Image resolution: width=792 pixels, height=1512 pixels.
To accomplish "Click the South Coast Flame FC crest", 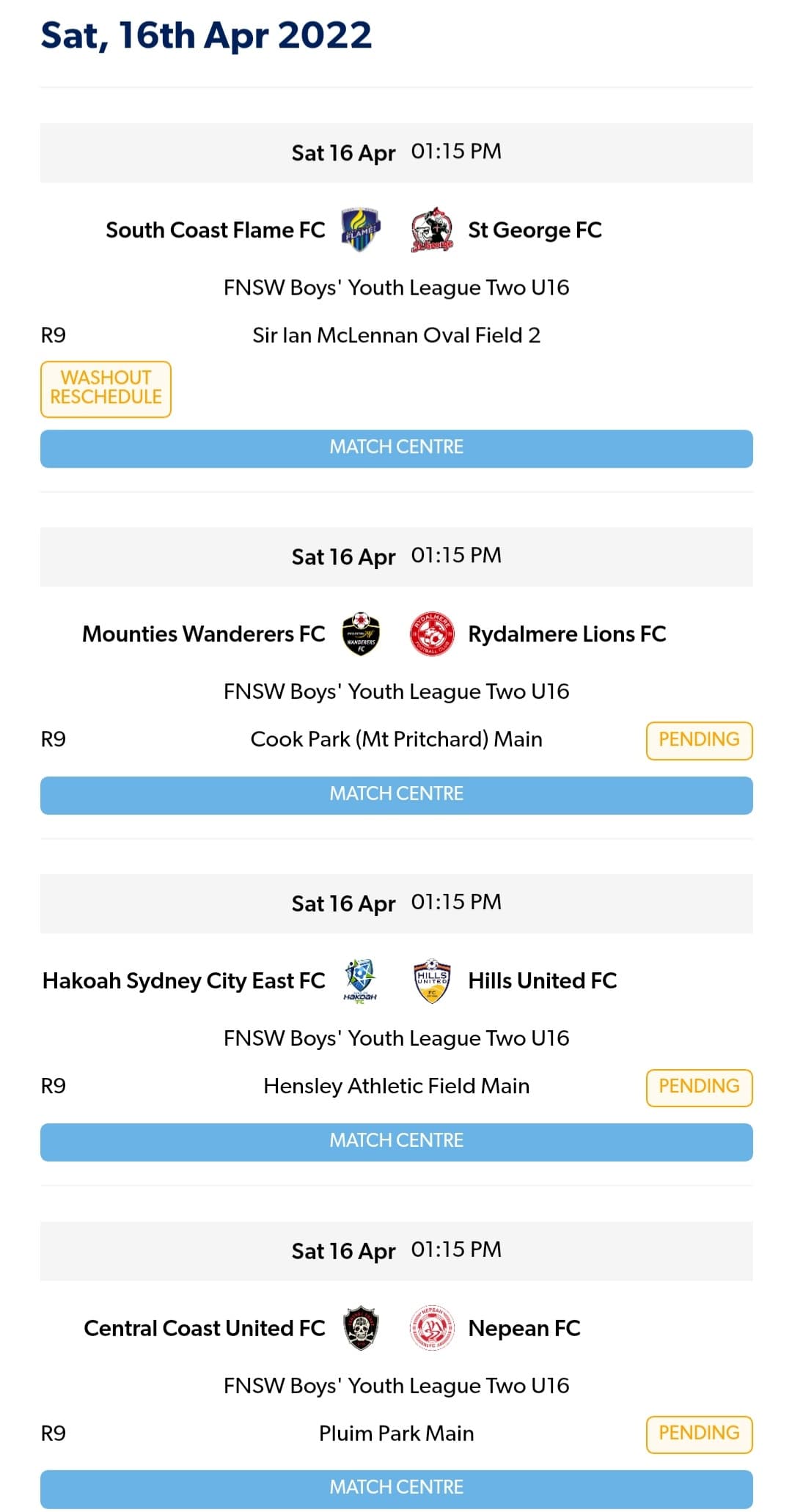I will 361,230.
